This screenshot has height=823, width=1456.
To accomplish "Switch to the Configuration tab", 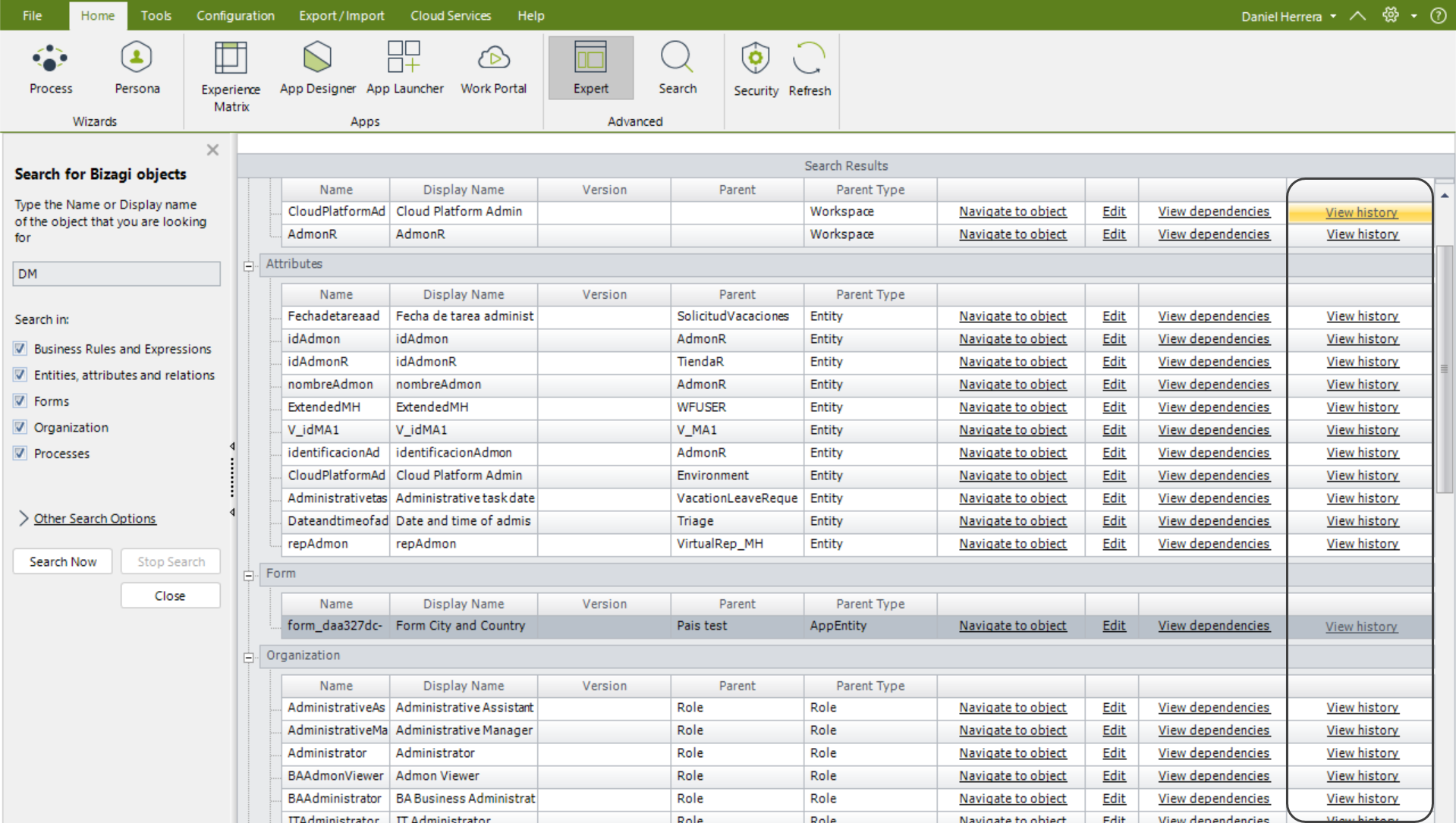I will tap(235, 15).
